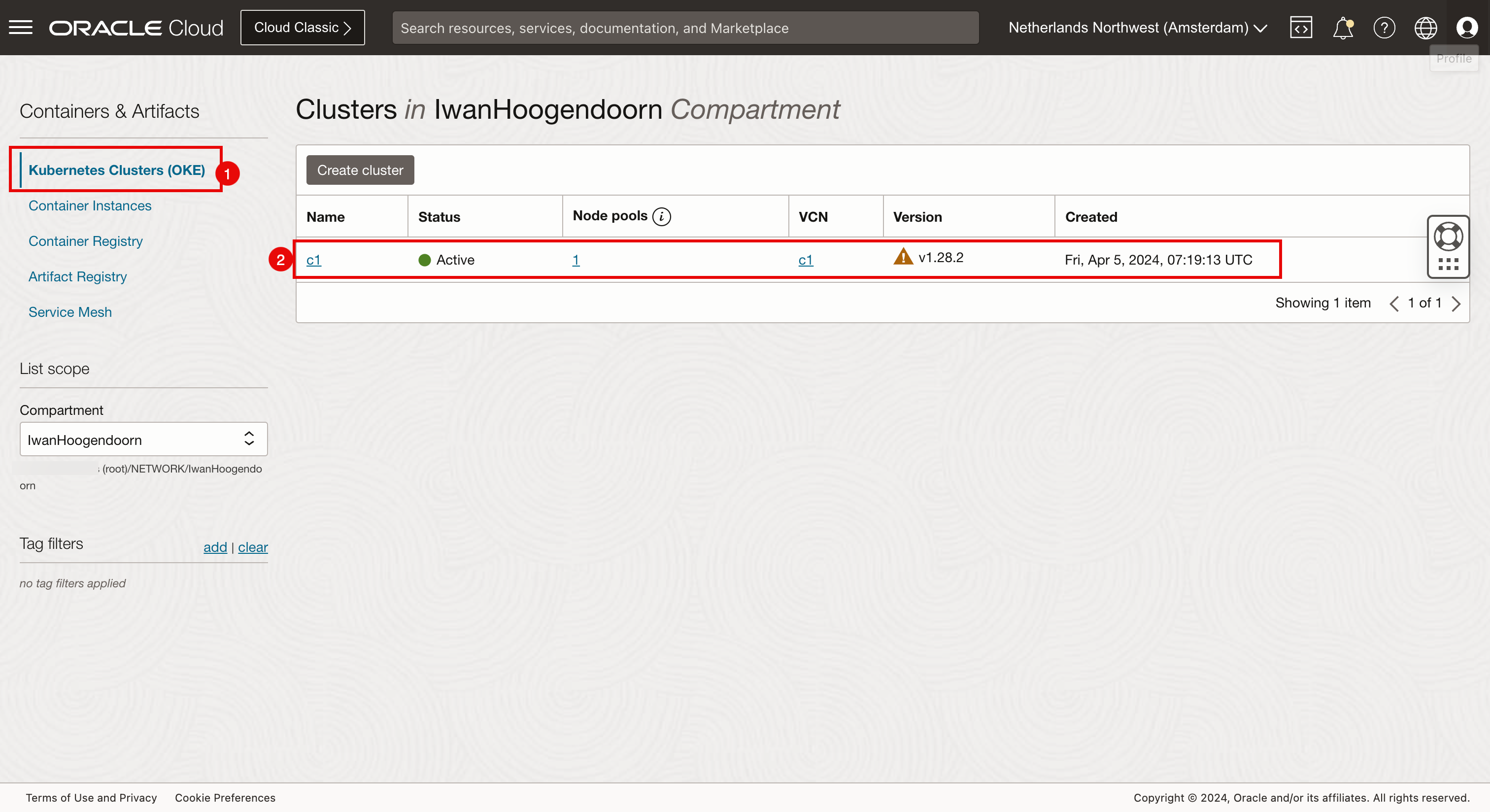Open the notifications bell
This screenshot has height=812, width=1490.
pos(1343,27)
